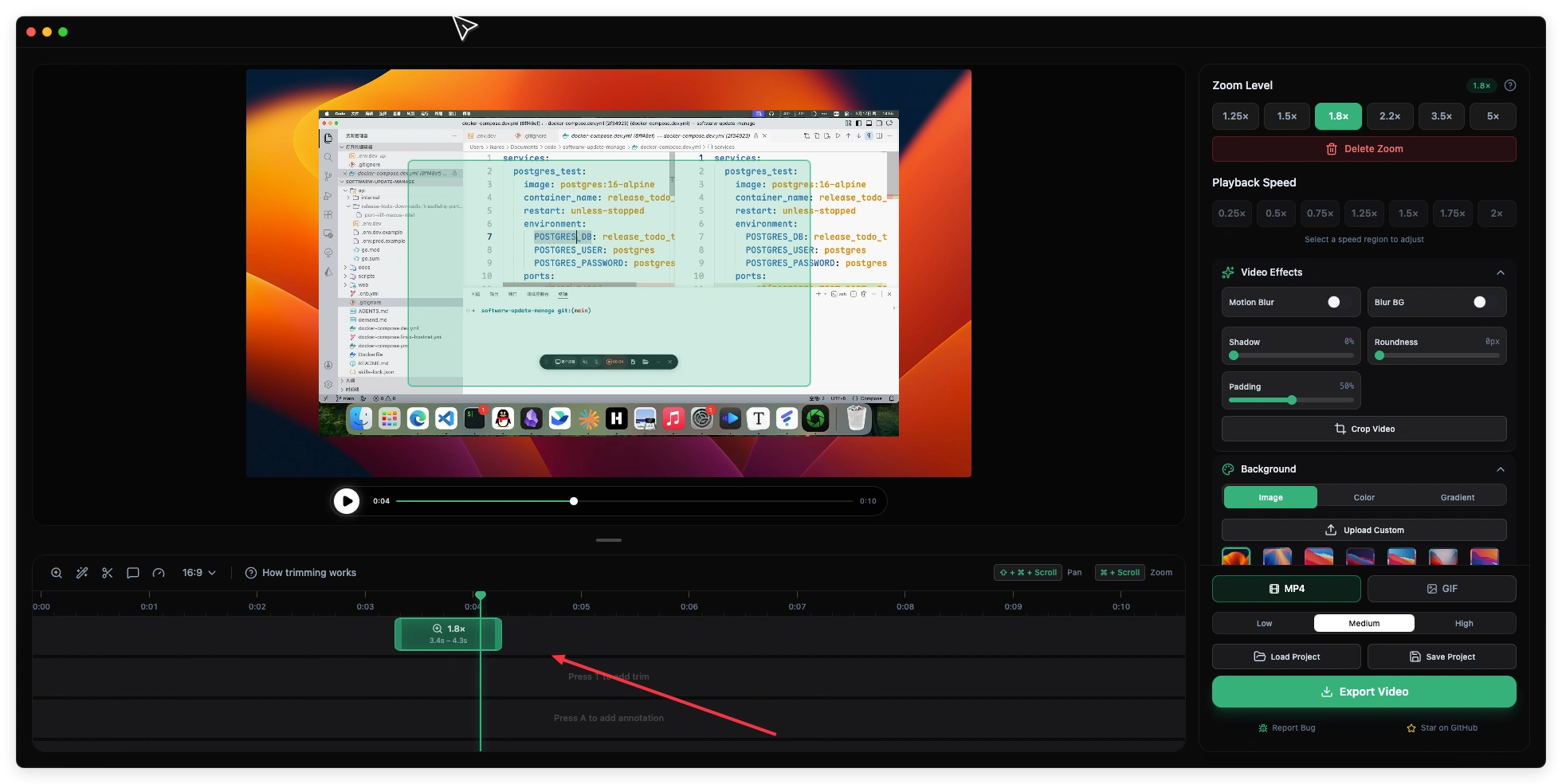Switch to the Color background tab
The image size is (1562, 784).
(x=1364, y=497)
